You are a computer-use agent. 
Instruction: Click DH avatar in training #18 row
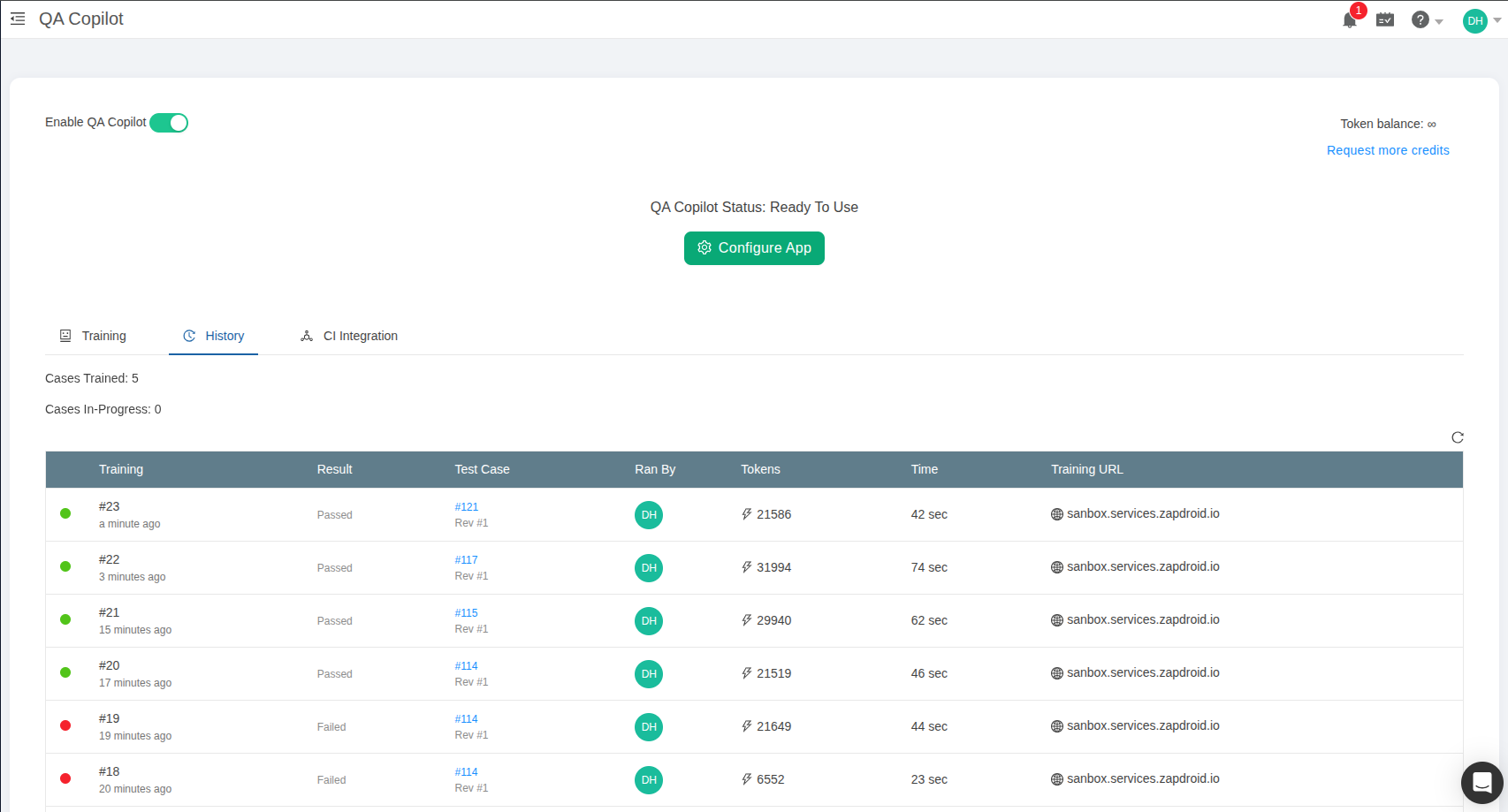pyautogui.click(x=649, y=780)
